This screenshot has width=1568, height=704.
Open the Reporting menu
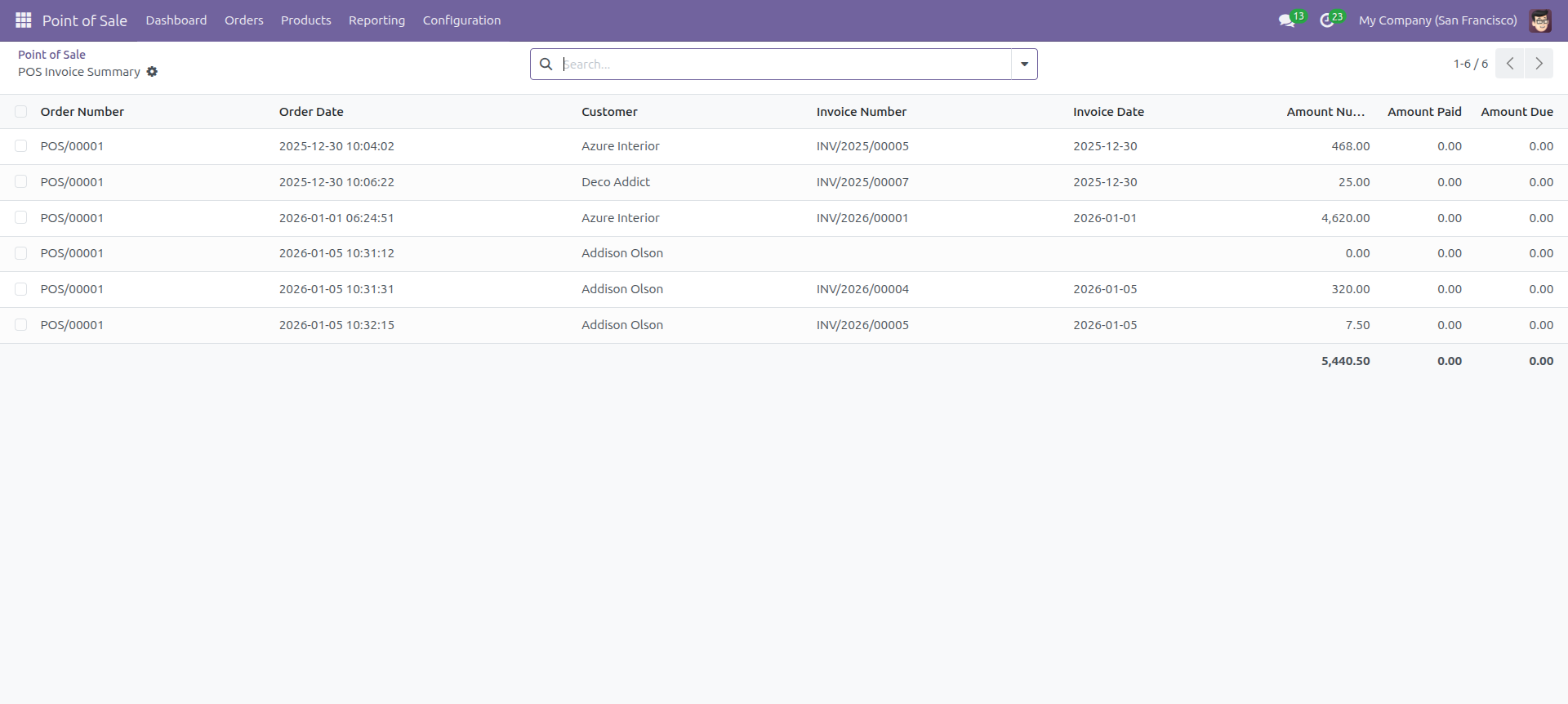[x=376, y=20]
